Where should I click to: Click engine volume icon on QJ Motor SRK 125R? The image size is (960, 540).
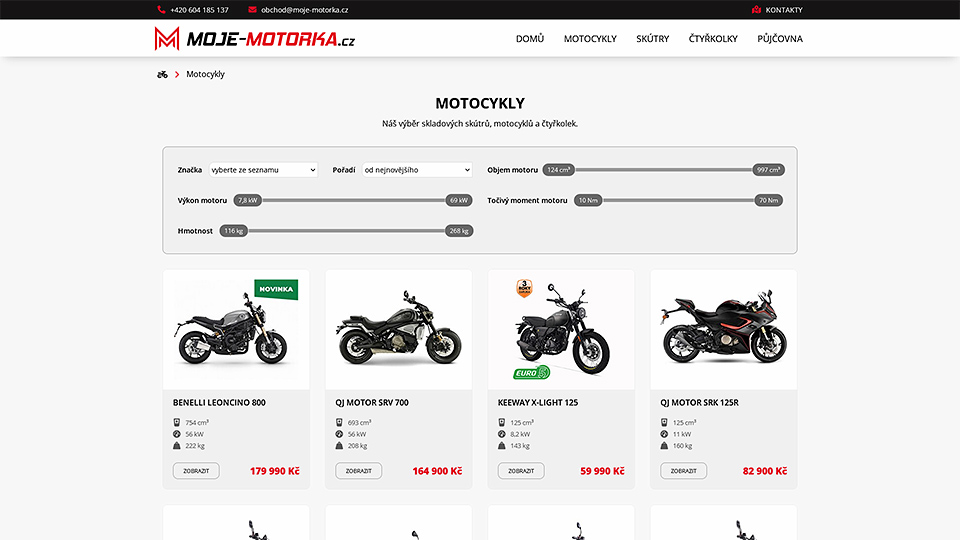coord(664,422)
